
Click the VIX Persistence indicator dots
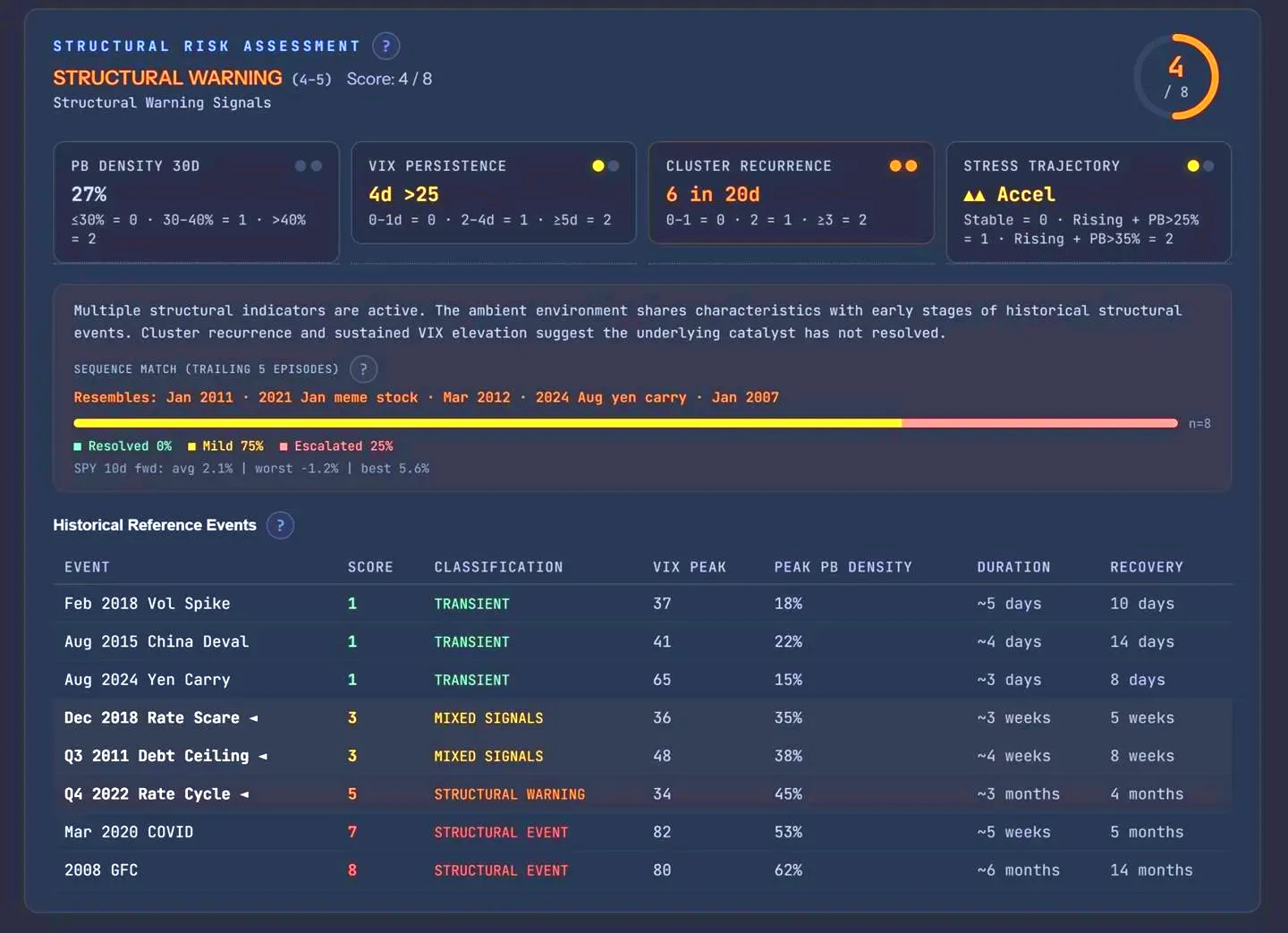[x=606, y=165]
